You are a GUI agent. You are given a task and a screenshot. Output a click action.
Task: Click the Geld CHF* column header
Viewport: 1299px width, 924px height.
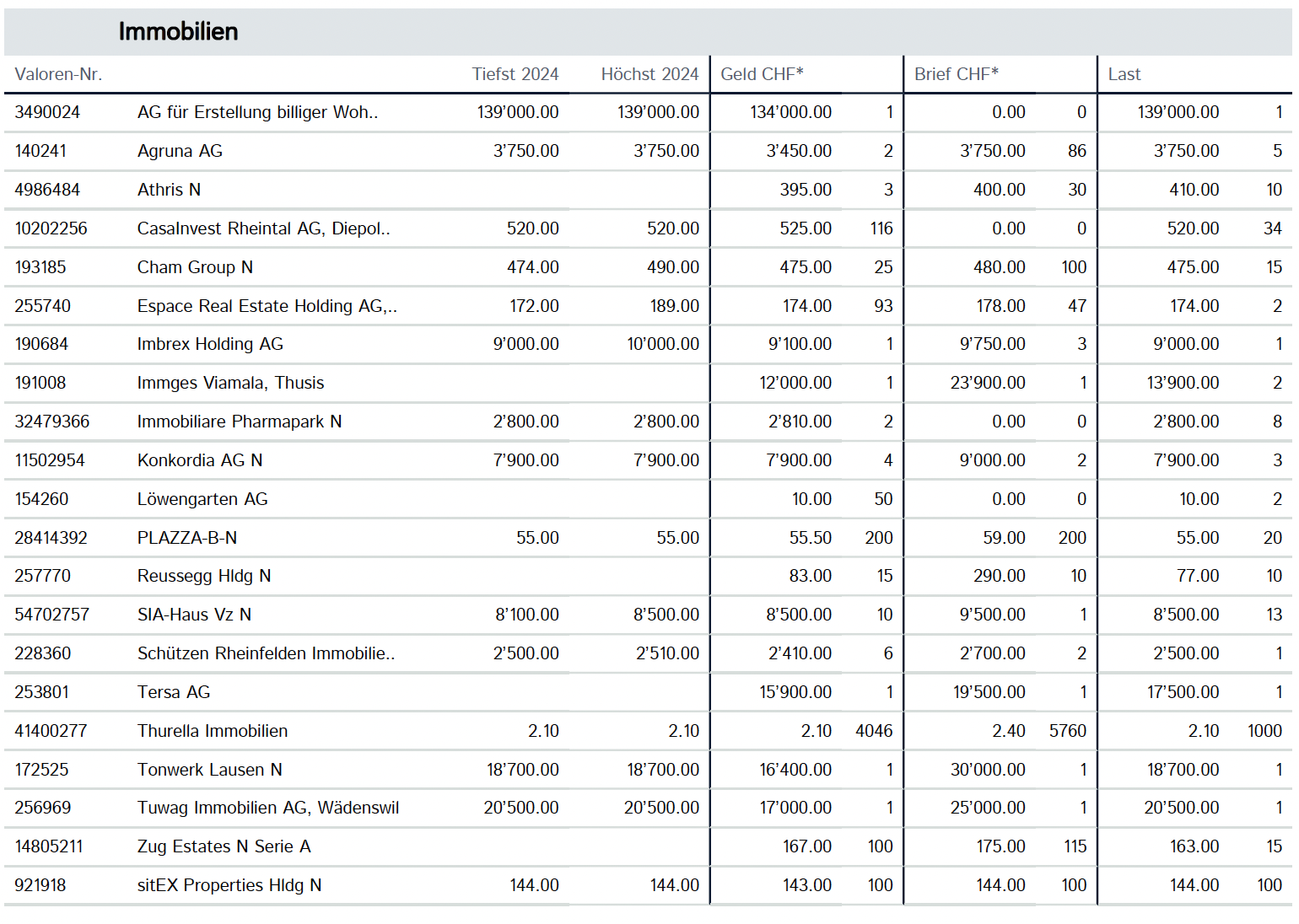tap(762, 74)
